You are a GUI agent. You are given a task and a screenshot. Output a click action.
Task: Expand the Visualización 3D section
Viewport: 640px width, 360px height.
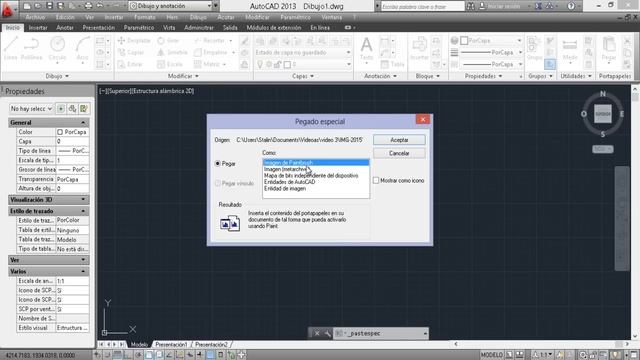click(83, 200)
